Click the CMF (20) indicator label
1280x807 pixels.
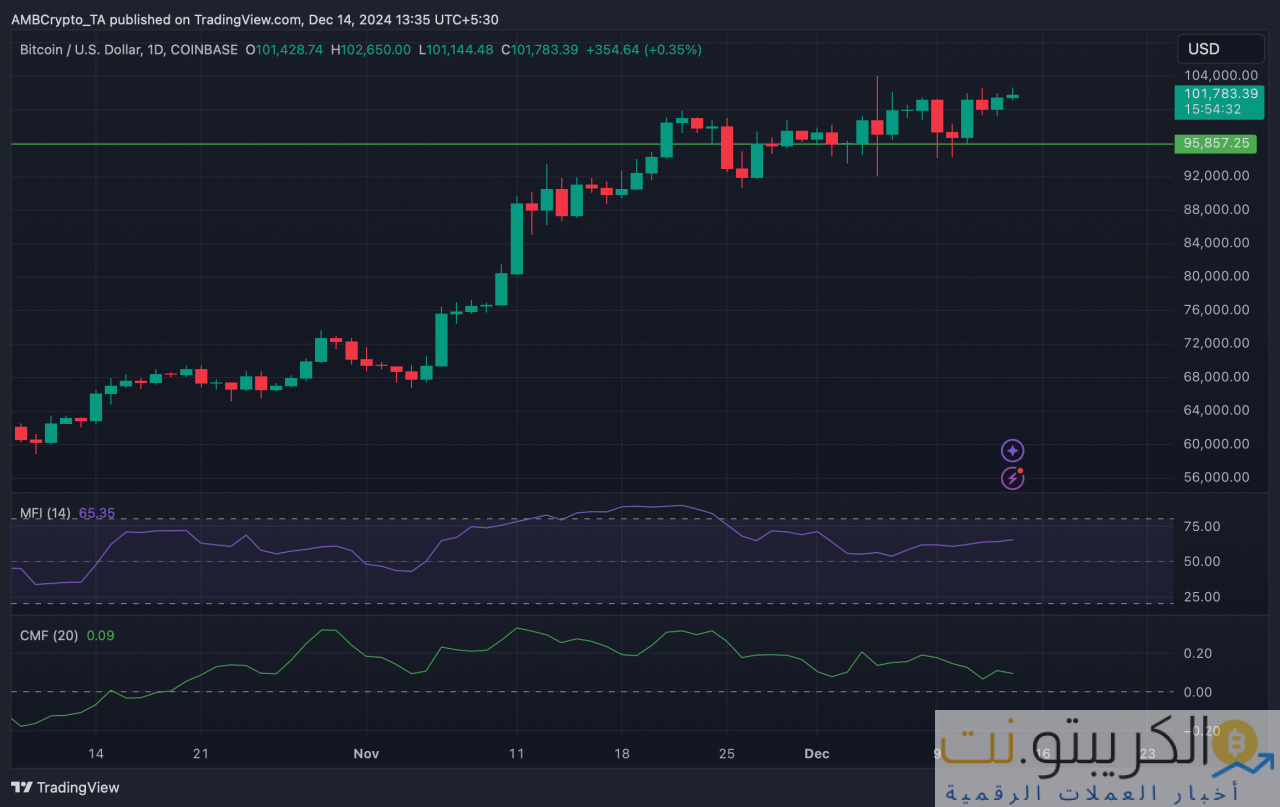click(x=46, y=634)
